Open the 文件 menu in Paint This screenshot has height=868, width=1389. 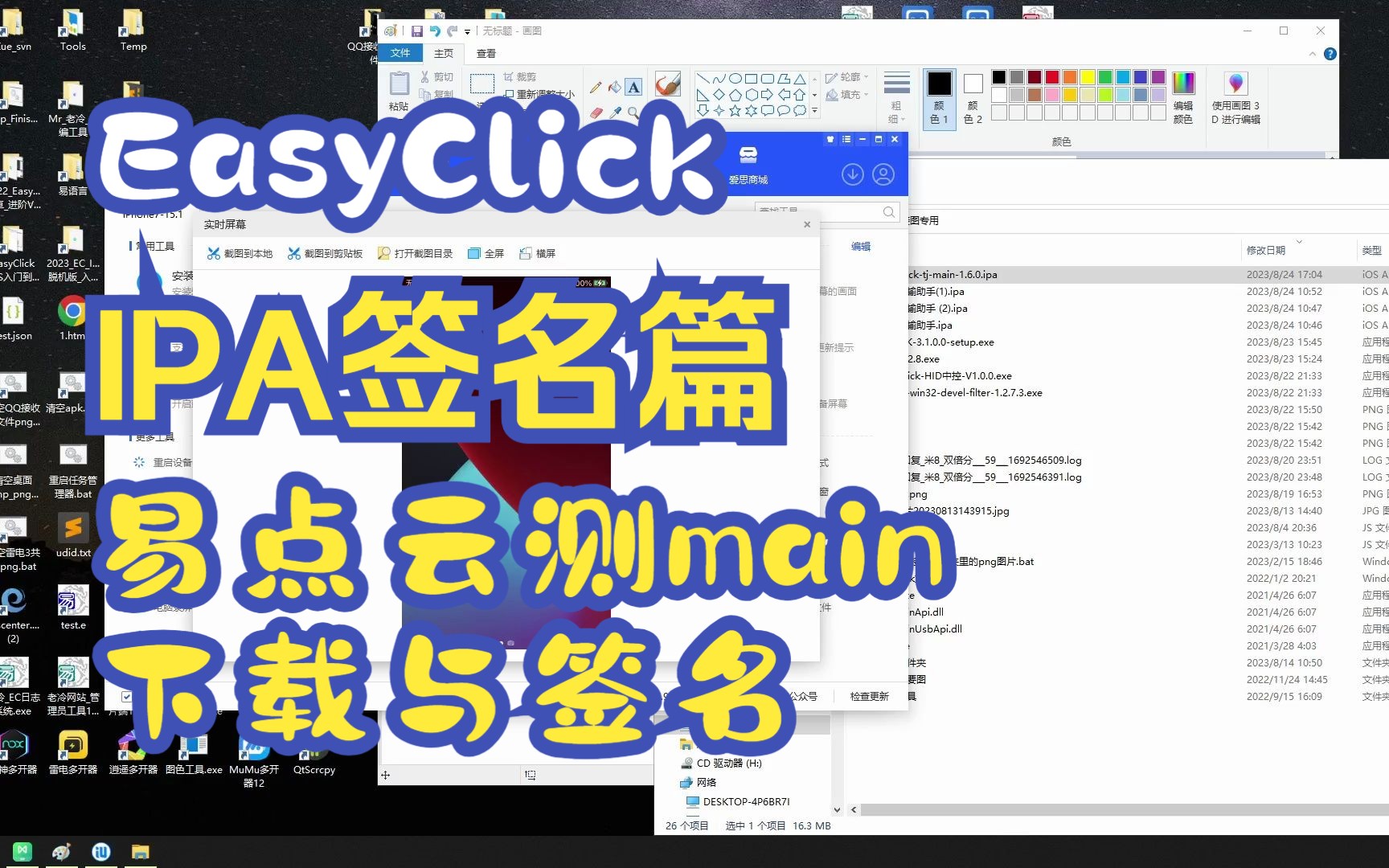[x=400, y=53]
